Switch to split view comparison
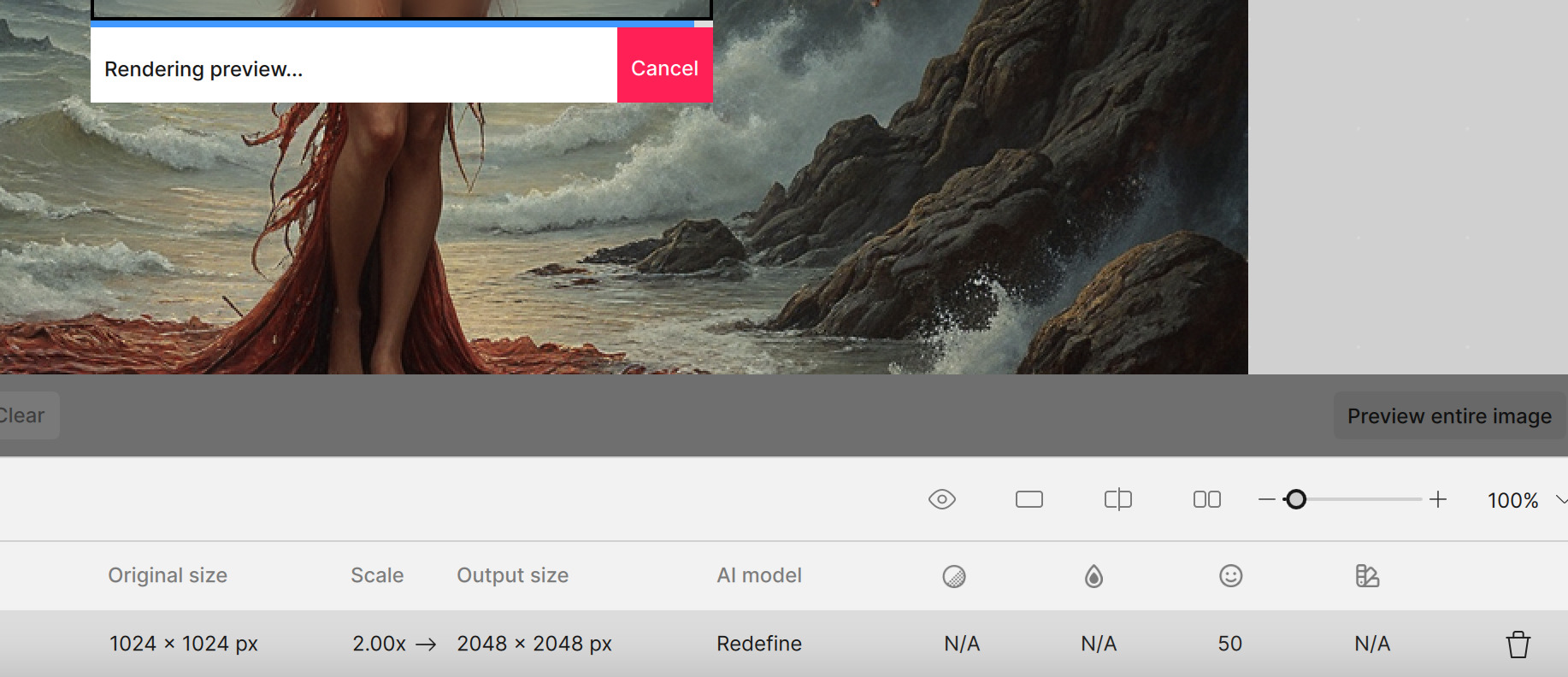This screenshot has width=1568, height=677. tap(1117, 499)
